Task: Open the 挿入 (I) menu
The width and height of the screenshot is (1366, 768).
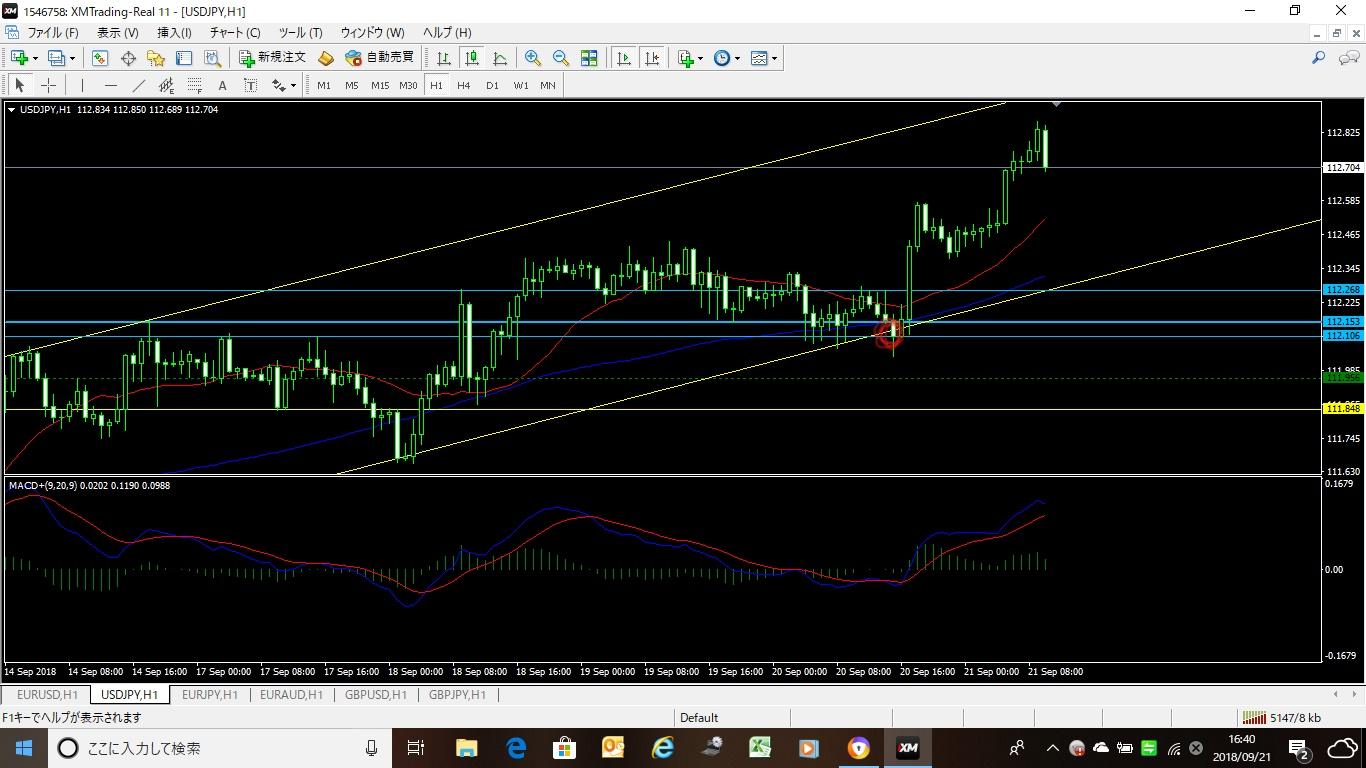Action: 174,33
